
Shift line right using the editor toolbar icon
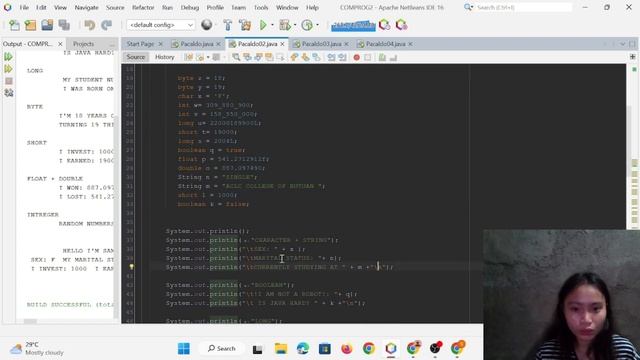[x=342, y=58]
